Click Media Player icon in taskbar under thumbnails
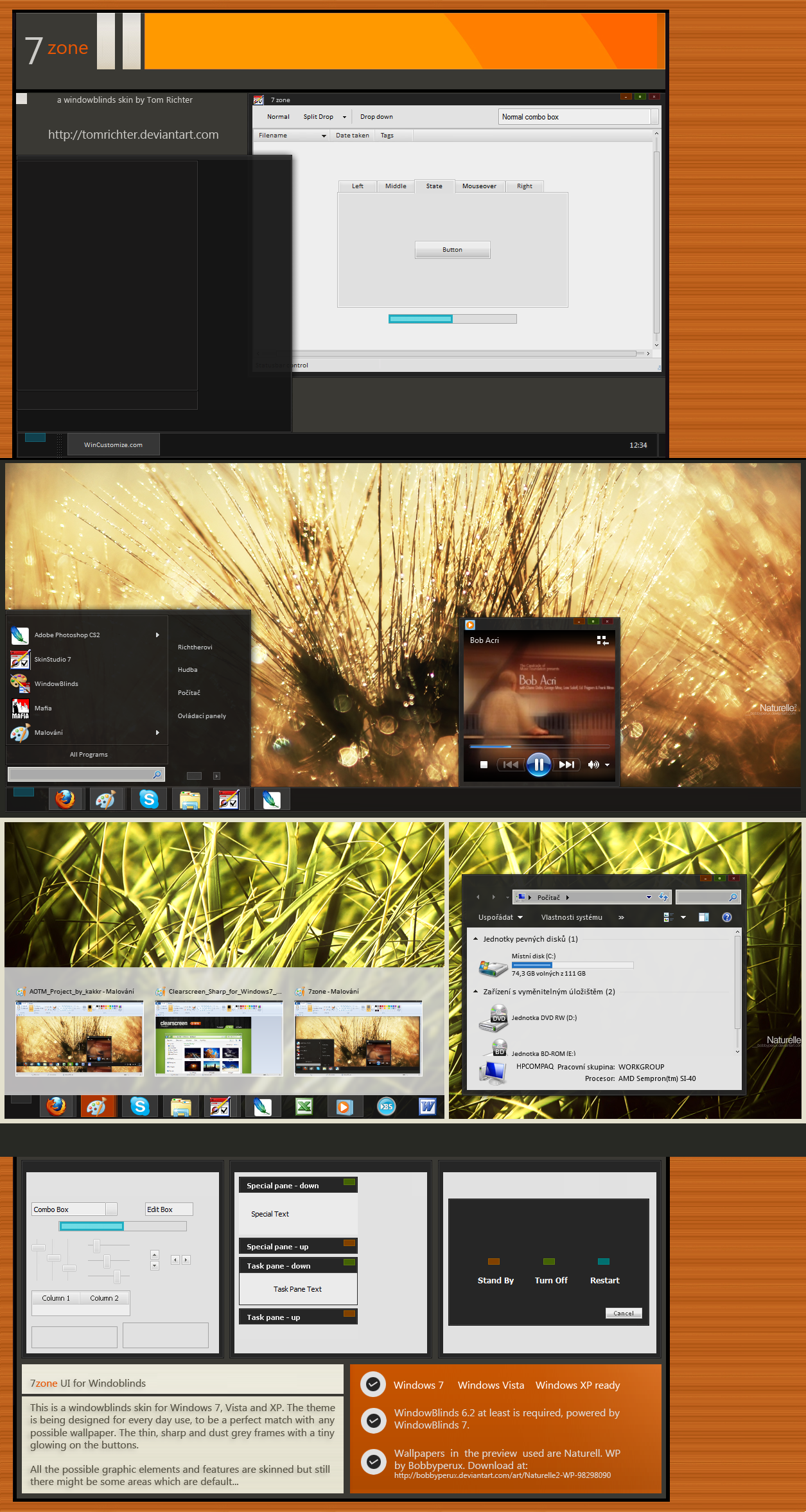This screenshot has width=806, height=1512. pyautogui.click(x=345, y=1107)
